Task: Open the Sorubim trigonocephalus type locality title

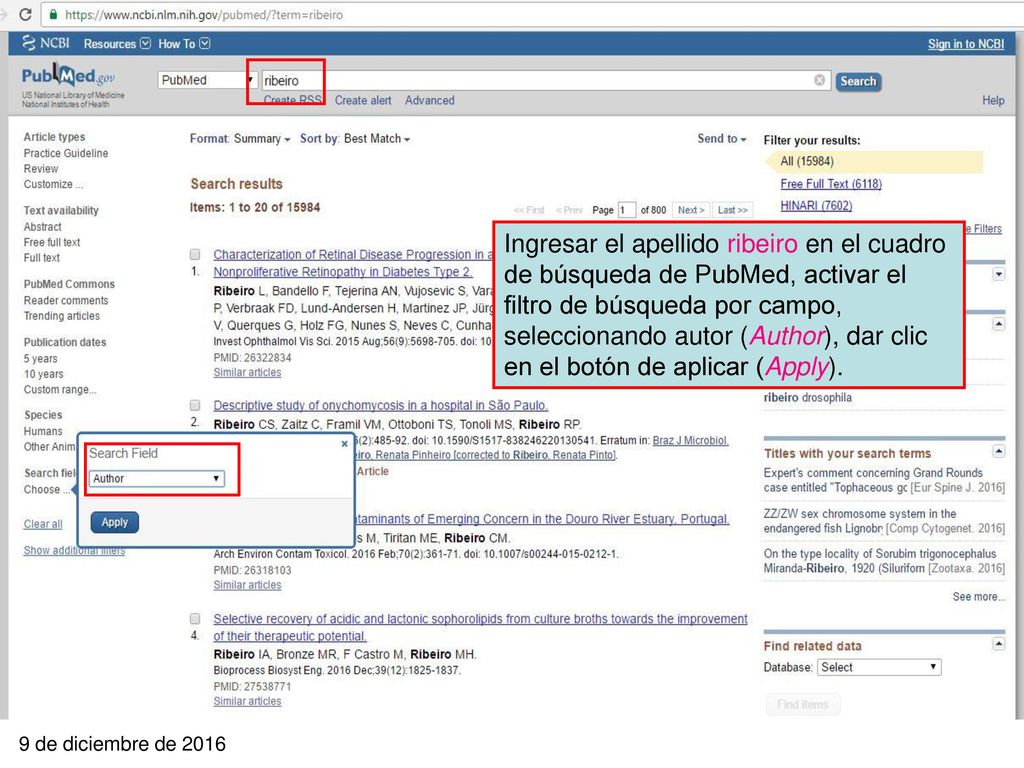Action: click(x=884, y=561)
